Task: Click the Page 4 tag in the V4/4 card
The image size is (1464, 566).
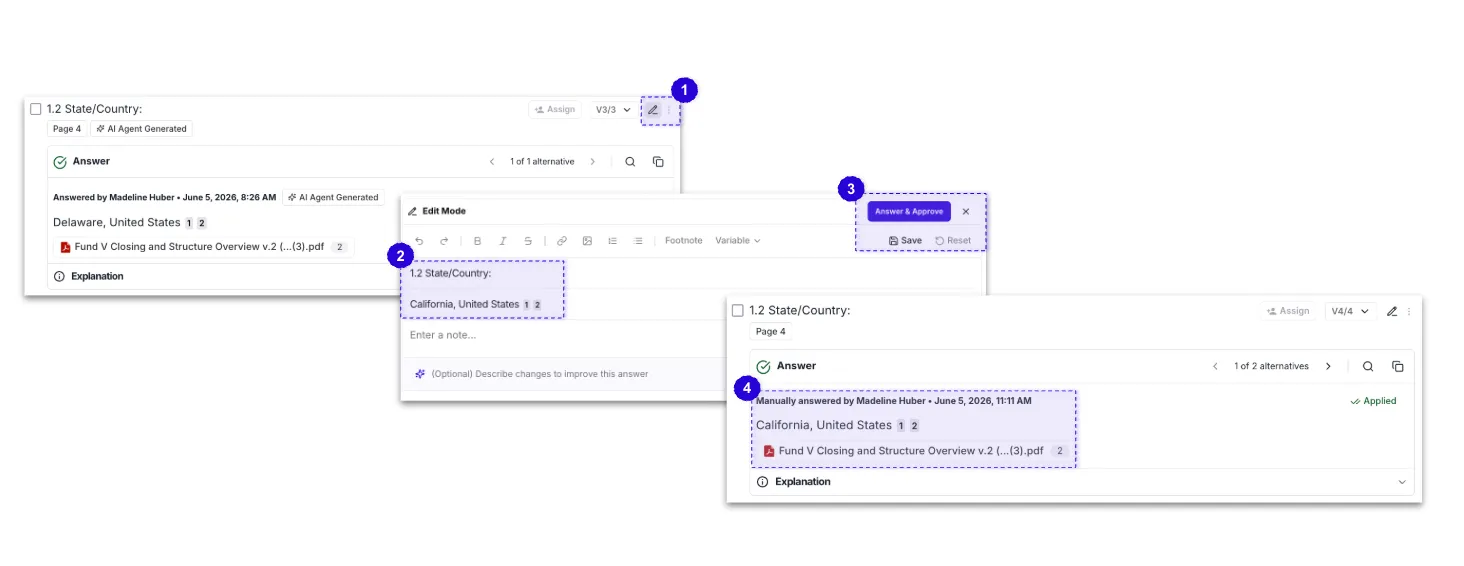Action: [x=770, y=332]
